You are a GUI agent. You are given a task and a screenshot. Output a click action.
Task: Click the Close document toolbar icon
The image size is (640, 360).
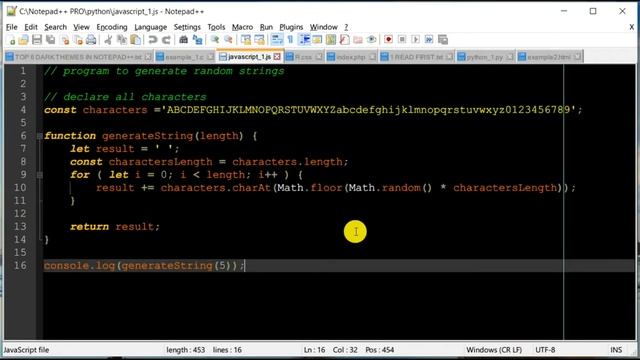(x=64, y=40)
